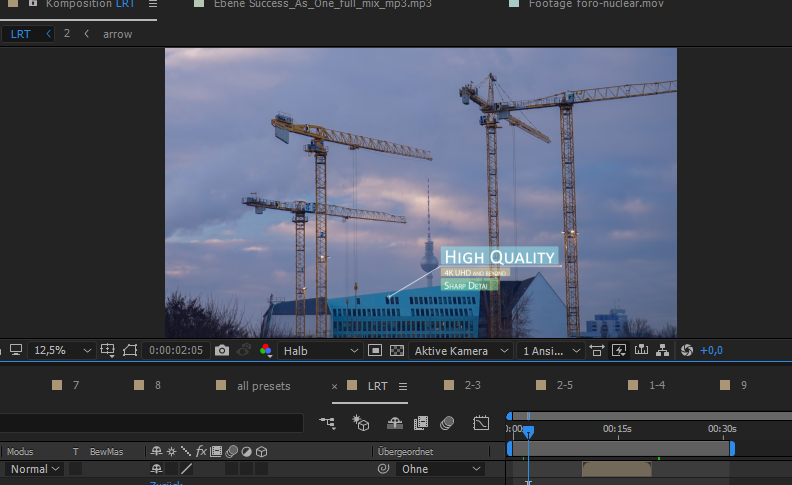Click the Modus column header
Image resolution: width=792 pixels, height=485 pixels.
[x=20, y=451]
